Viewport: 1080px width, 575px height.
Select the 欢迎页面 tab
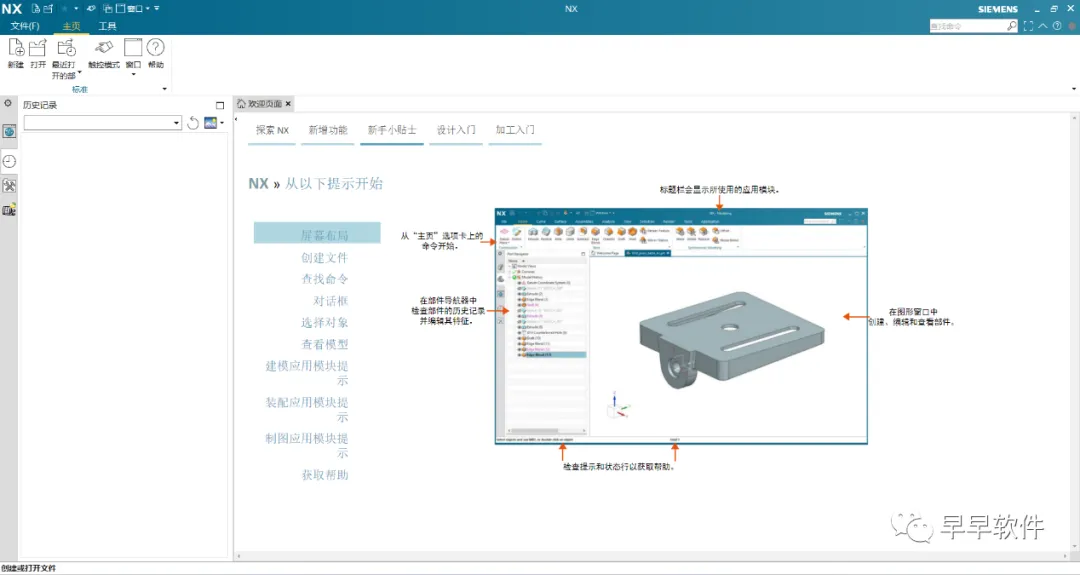click(x=264, y=104)
